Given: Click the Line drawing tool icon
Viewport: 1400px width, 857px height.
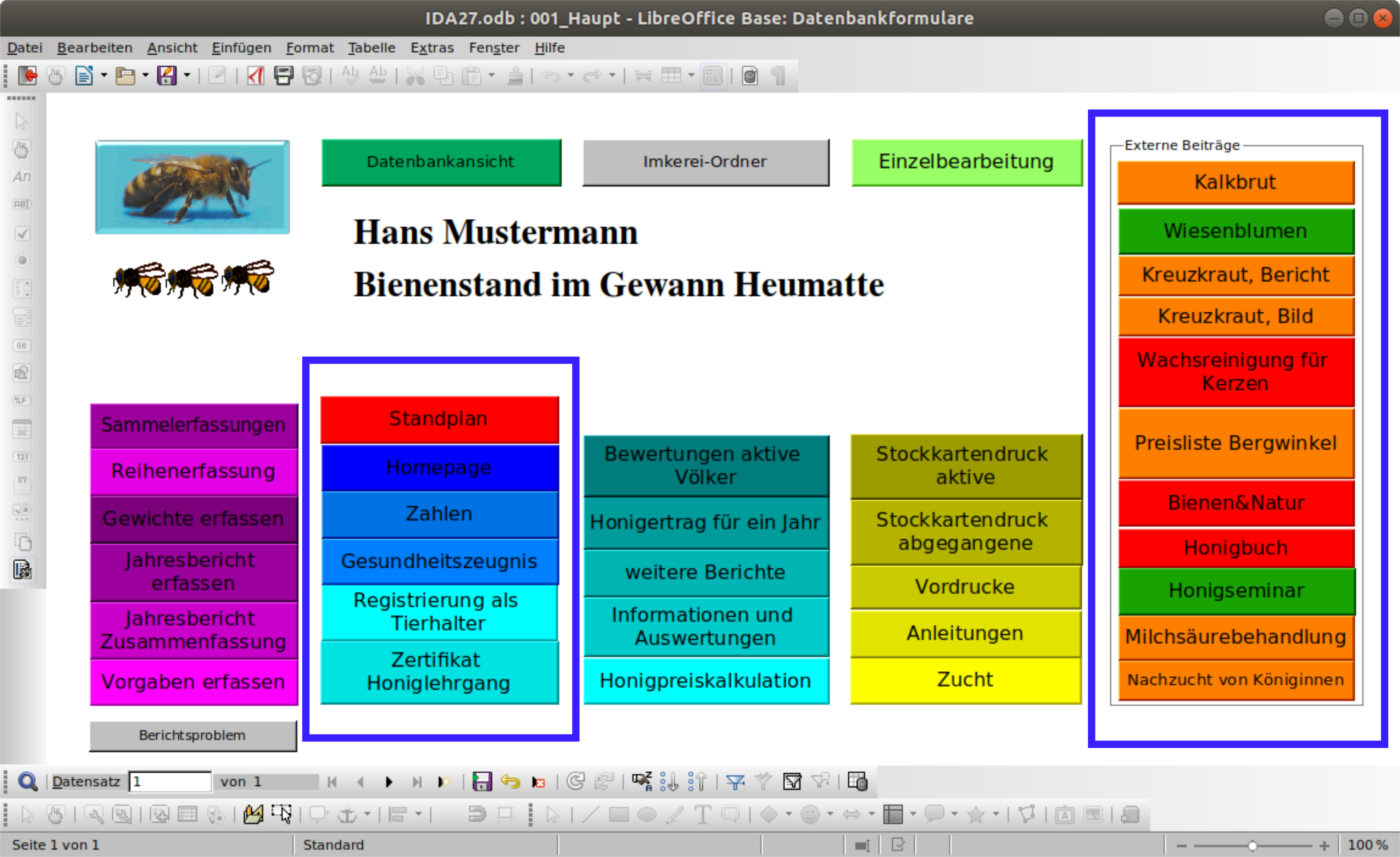Looking at the screenshot, I should coord(591,815).
